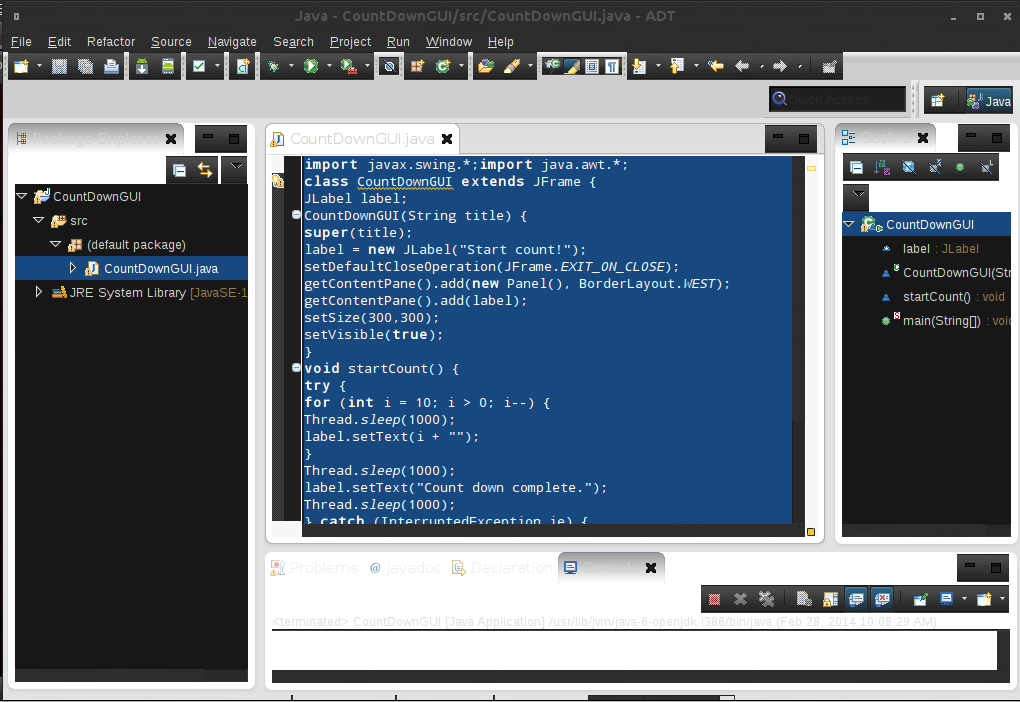Open the Refactor menu
Image resolution: width=1020 pixels, height=702 pixels.
pos(110,42)
